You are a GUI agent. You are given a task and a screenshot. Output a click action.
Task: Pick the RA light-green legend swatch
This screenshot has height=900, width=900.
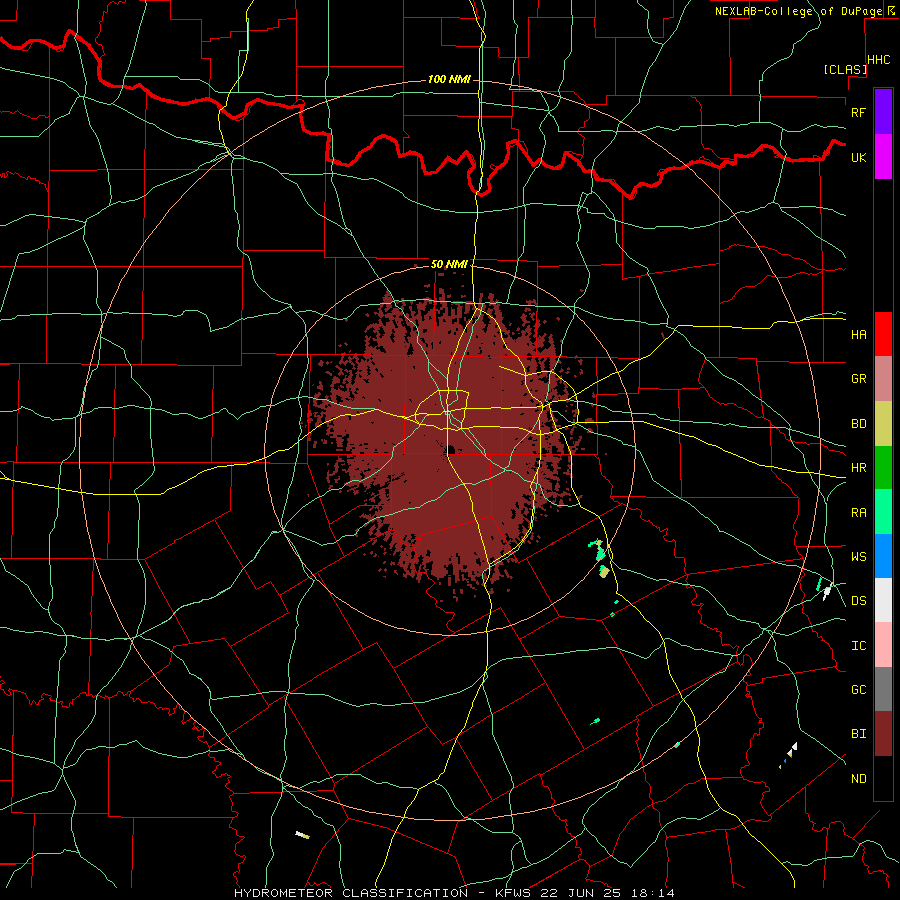coord(883,512)
